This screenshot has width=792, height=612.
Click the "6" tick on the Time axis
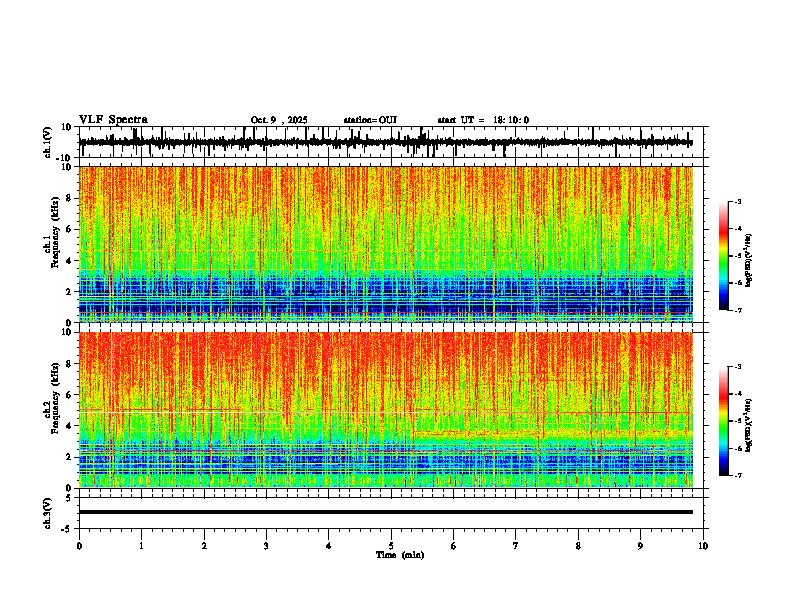click(x=454, y=546)
